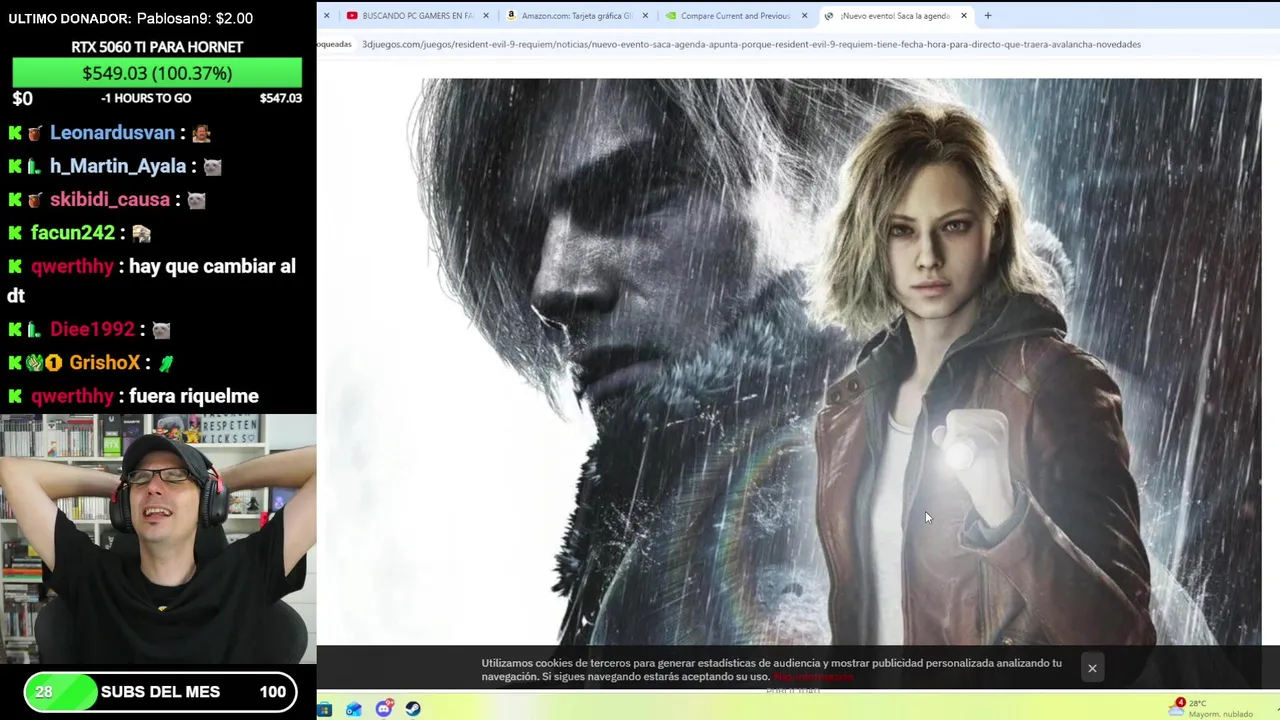Click username facun242 in chat
Image resolution: width=1280 pixels, height=720 pixels.
point(73,232)
